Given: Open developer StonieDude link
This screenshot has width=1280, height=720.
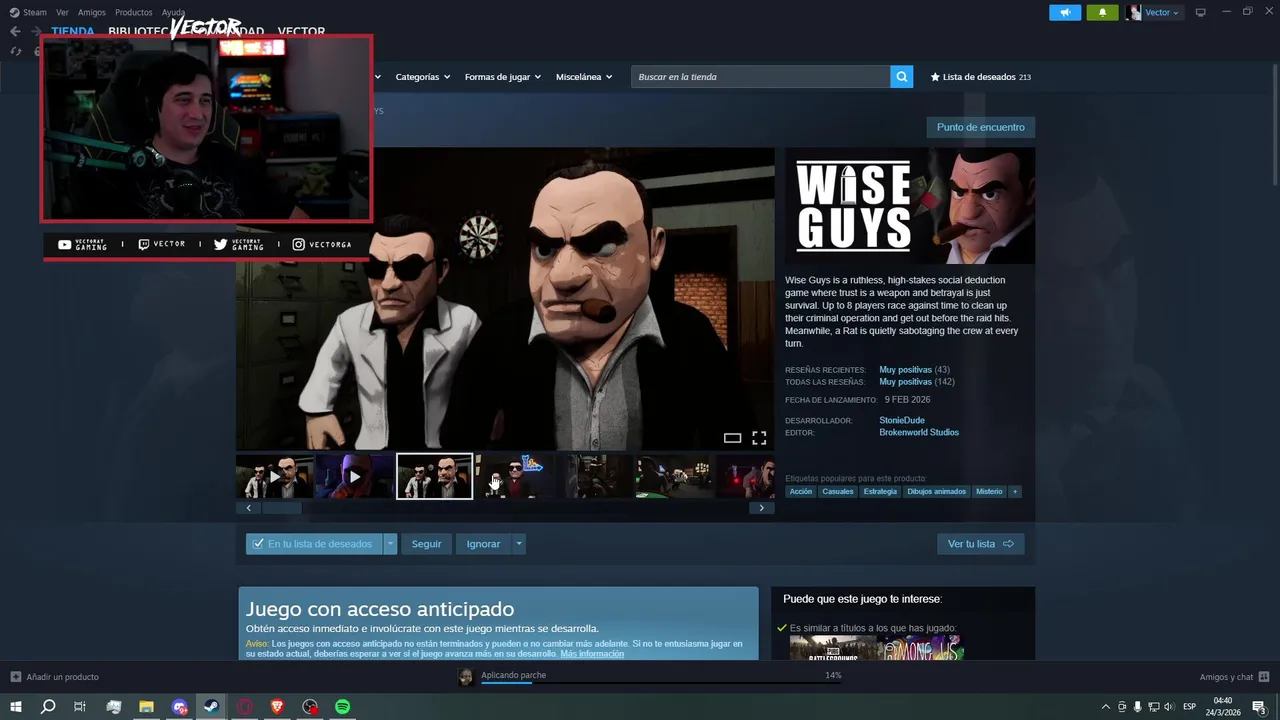Looking at the screenshot, I should (x=902, y=420).
